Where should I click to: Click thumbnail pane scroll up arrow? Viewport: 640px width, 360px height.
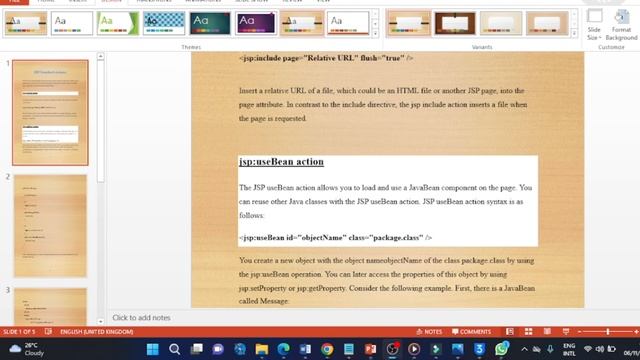(x=100, y=56)
